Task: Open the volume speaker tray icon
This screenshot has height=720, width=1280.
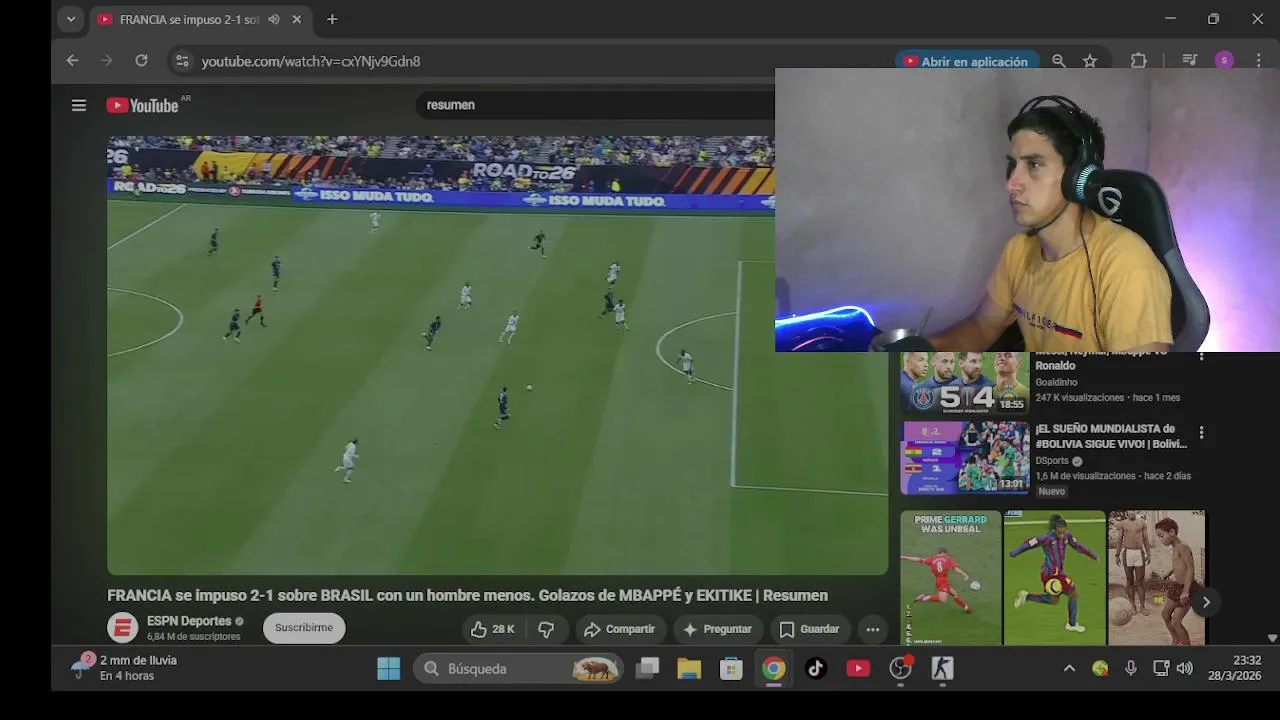Action: tap(1185, 668)
